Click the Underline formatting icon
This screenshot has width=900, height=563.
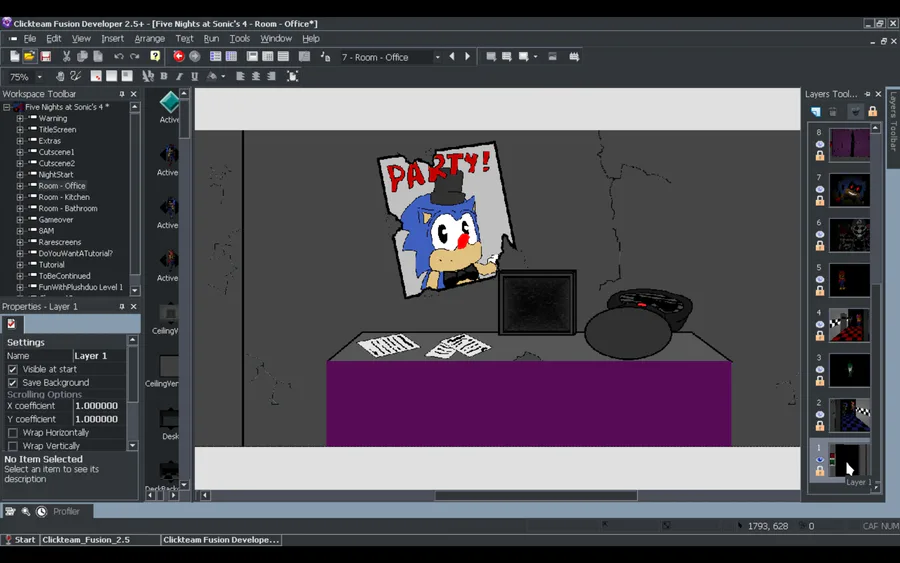tap(195, 76)
